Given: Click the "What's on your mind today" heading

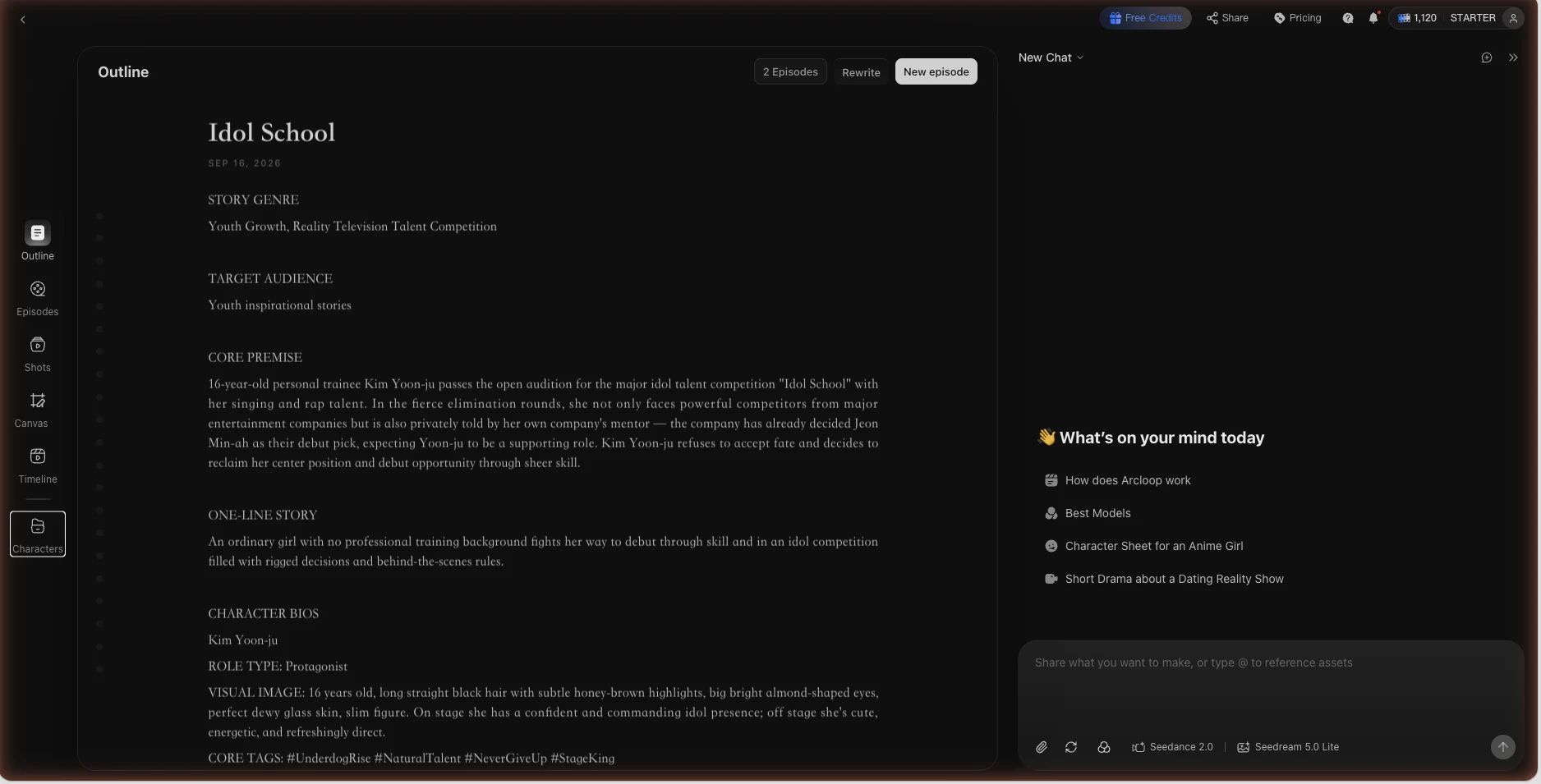Looking at the screenshot, I should [x=1151, y=438].
